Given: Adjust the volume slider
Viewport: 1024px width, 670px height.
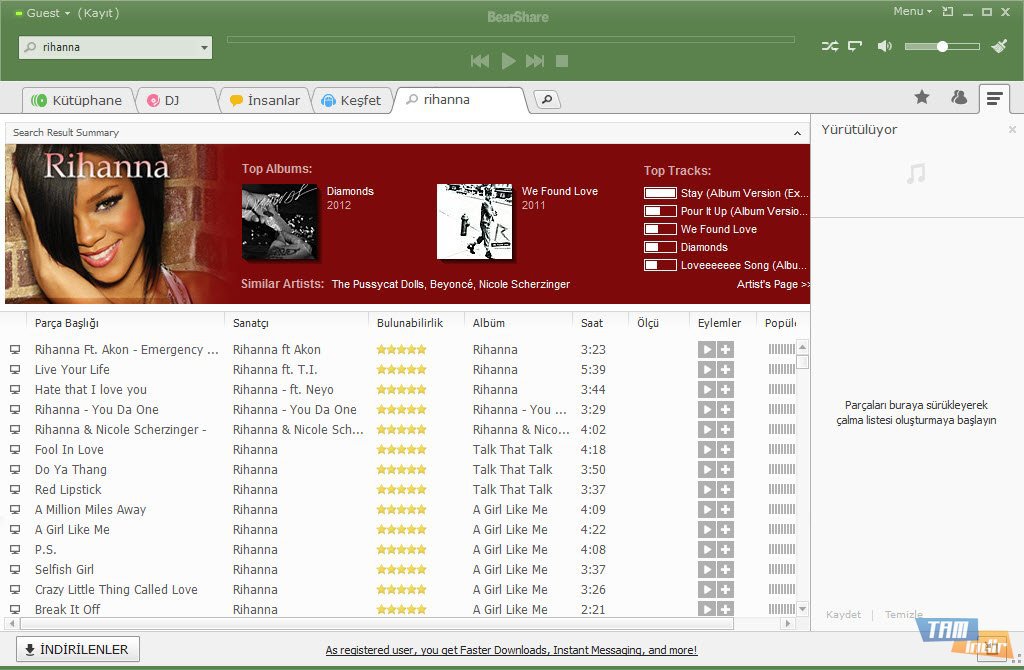Looking at the screenshot, I should [942, 46].
